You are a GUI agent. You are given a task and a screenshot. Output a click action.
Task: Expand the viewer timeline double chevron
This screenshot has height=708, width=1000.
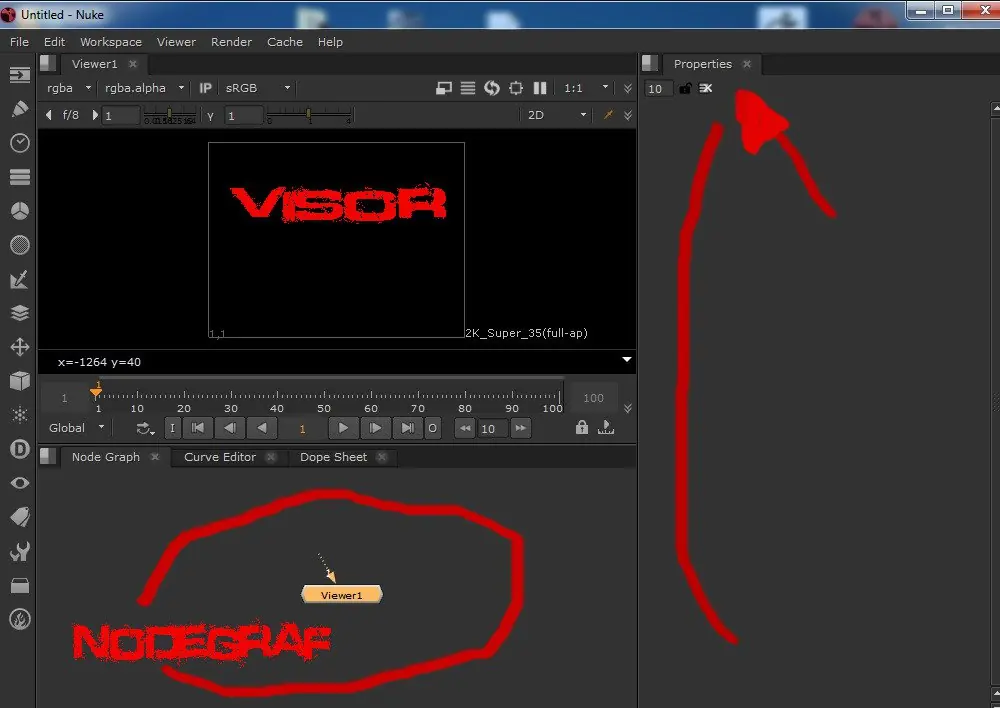(628, 408)
